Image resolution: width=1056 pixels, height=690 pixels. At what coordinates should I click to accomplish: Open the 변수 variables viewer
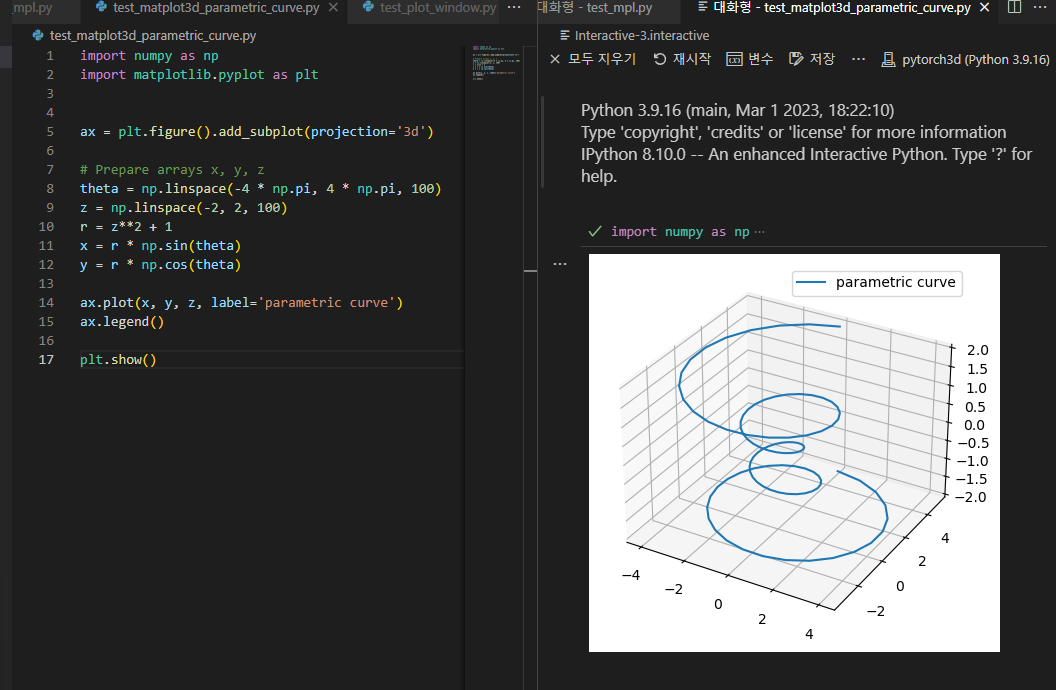(x=750, y=59)
